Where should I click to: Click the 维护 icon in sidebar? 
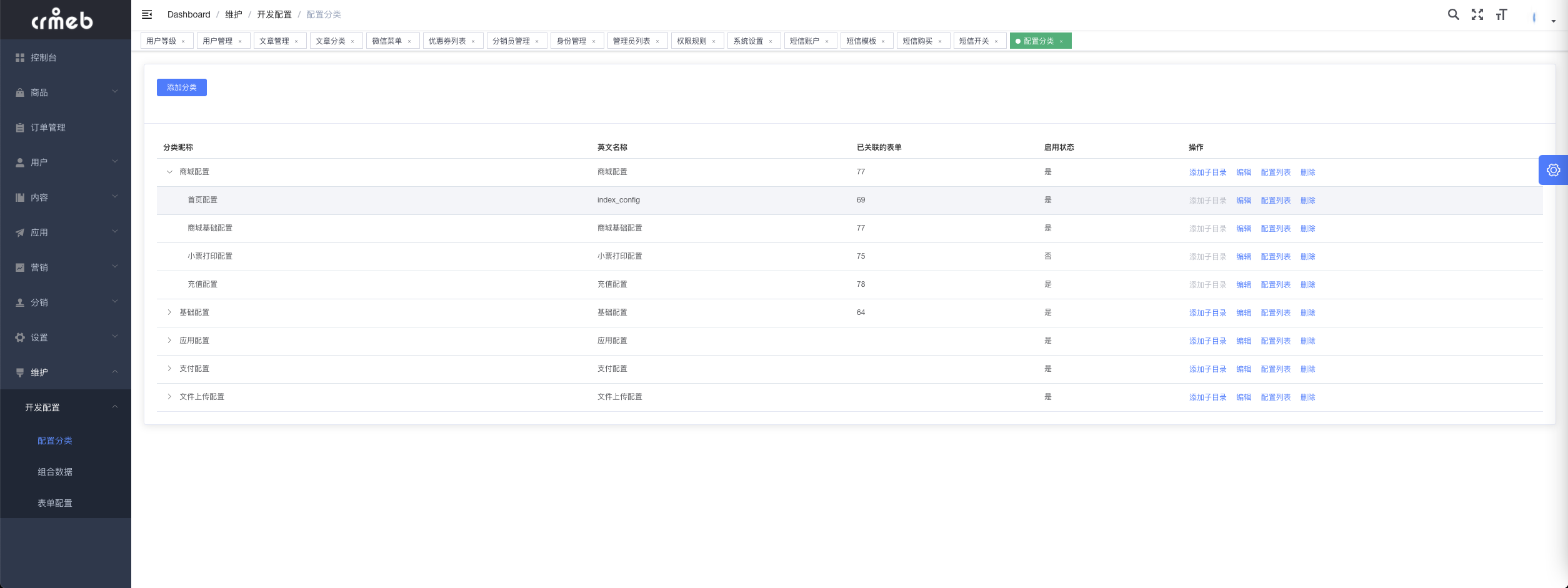click(x=20, y=372)
